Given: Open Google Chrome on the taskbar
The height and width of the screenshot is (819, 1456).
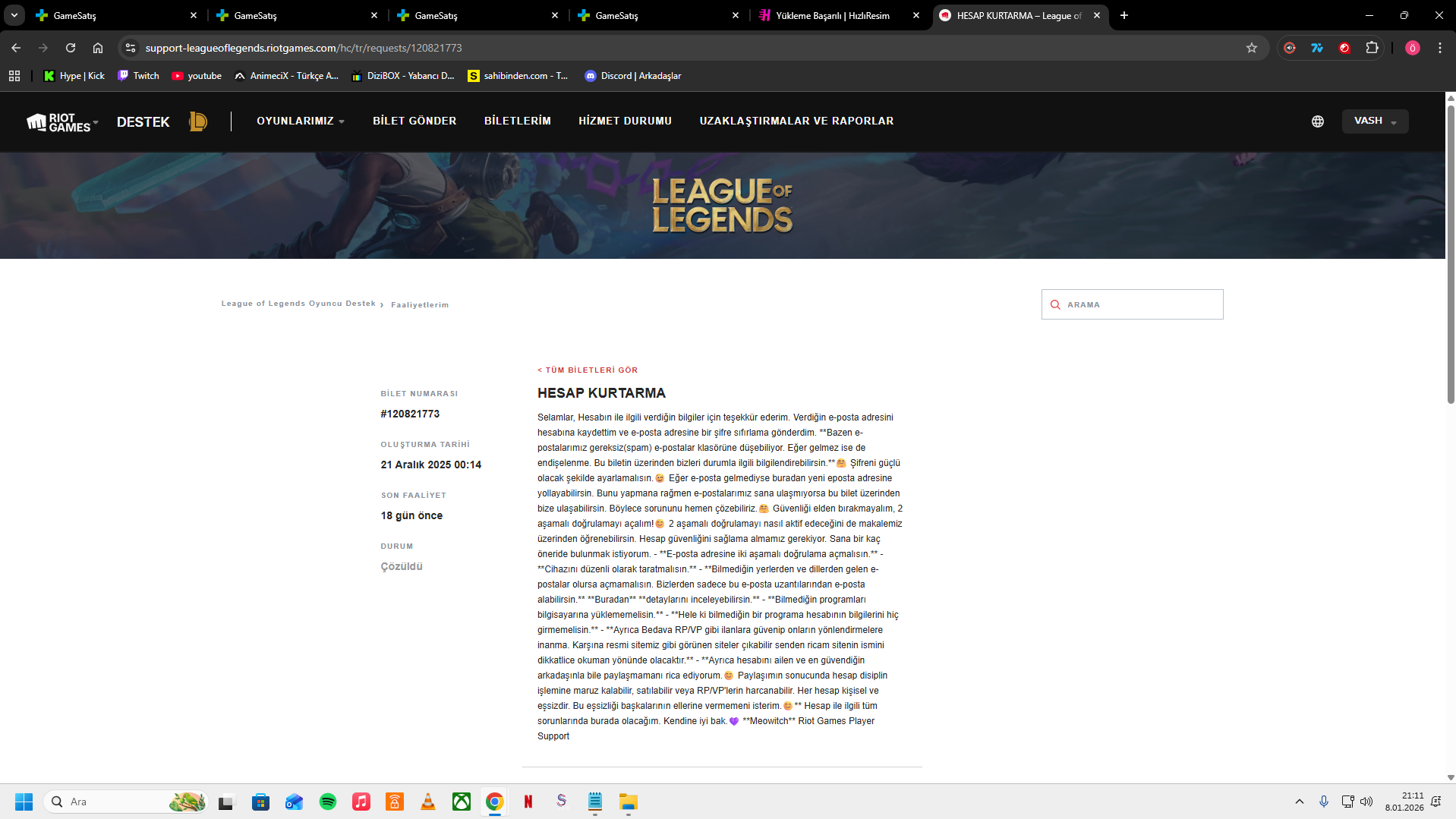Looking at the screenshot, I should pos(495,802).
